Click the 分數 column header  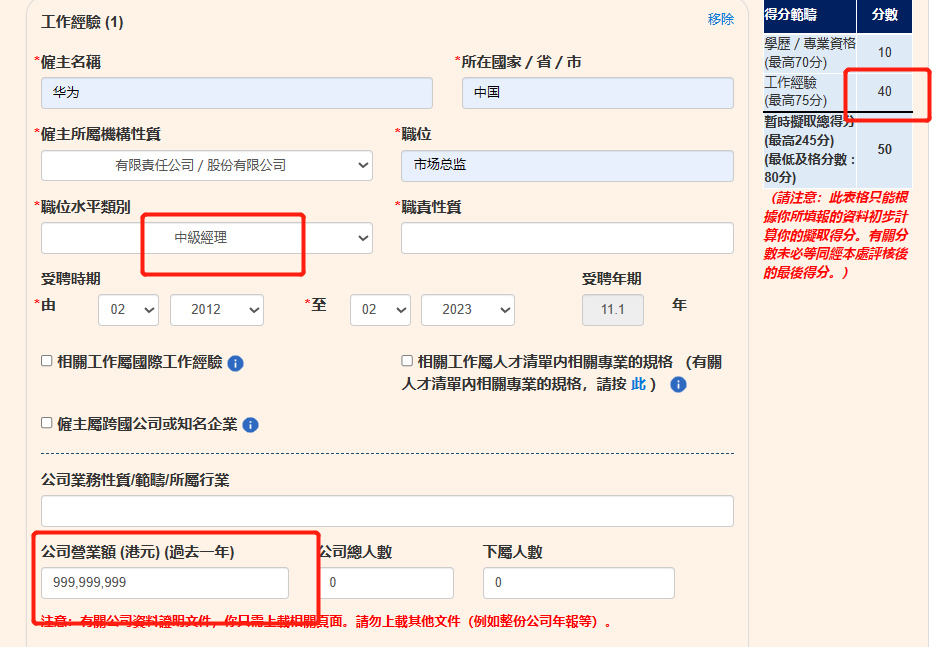[x=885, y=15]
